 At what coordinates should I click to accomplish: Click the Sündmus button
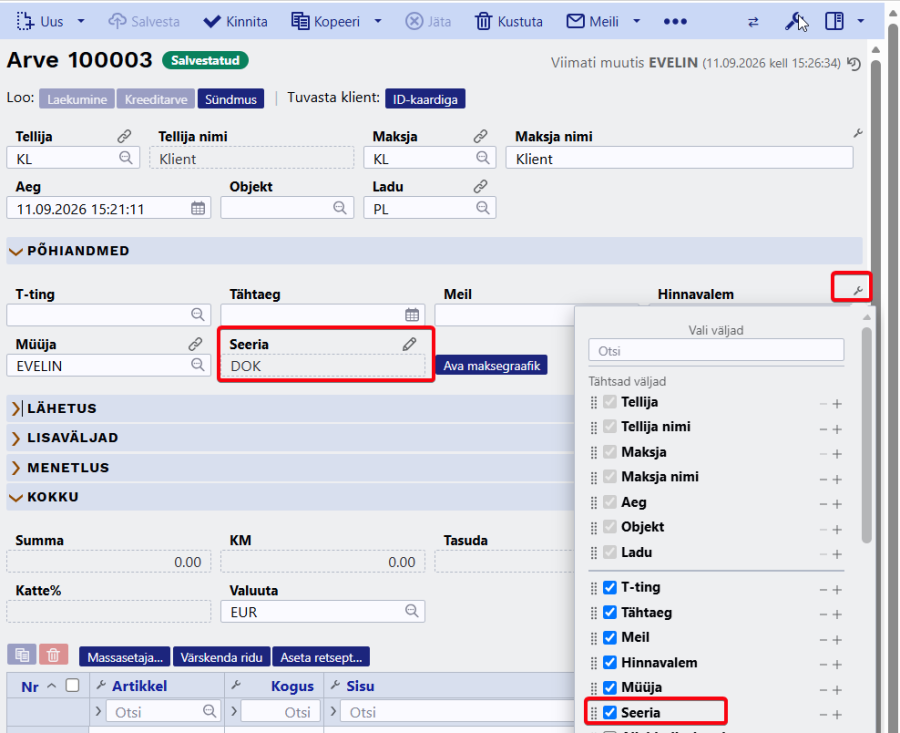[231, 99]
